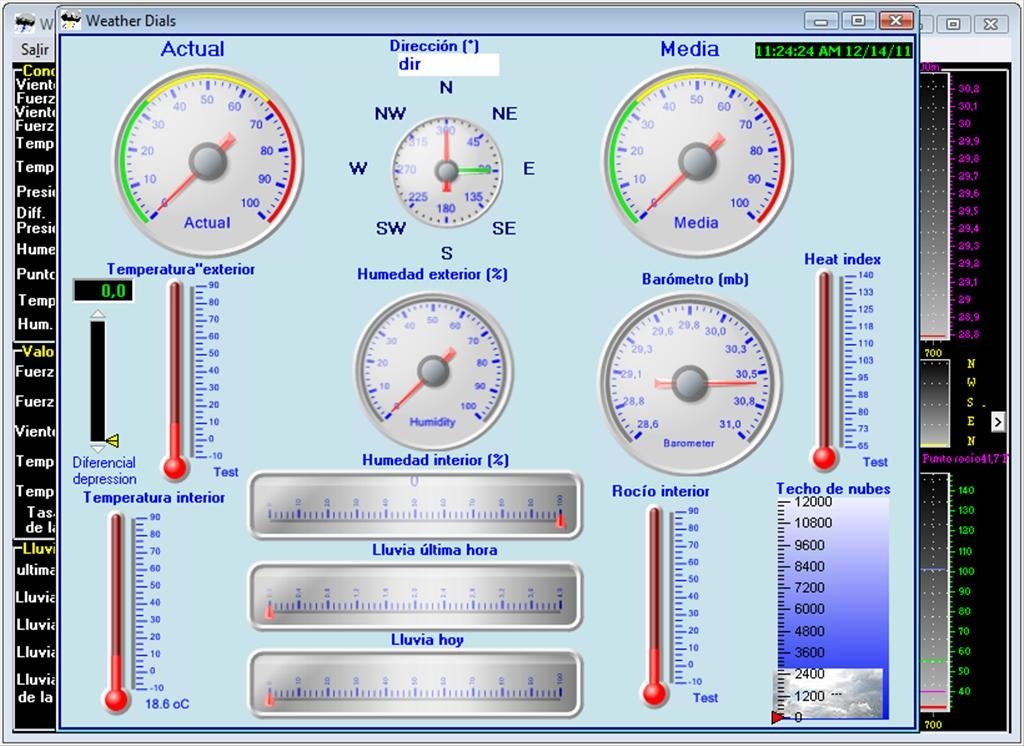
Task: Click the 'Diferencial depression' label
Action: pos(104,470)
